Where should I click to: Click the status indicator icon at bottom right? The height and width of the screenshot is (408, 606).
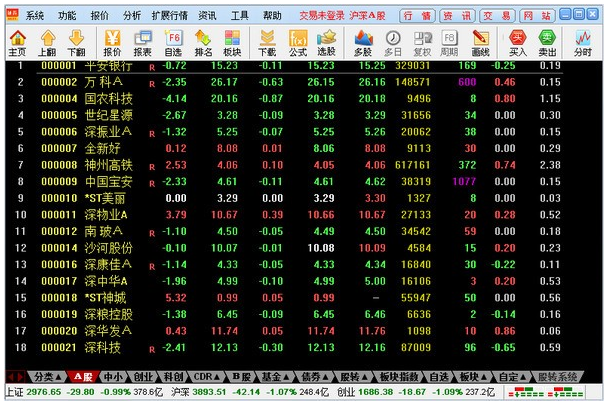546,392
